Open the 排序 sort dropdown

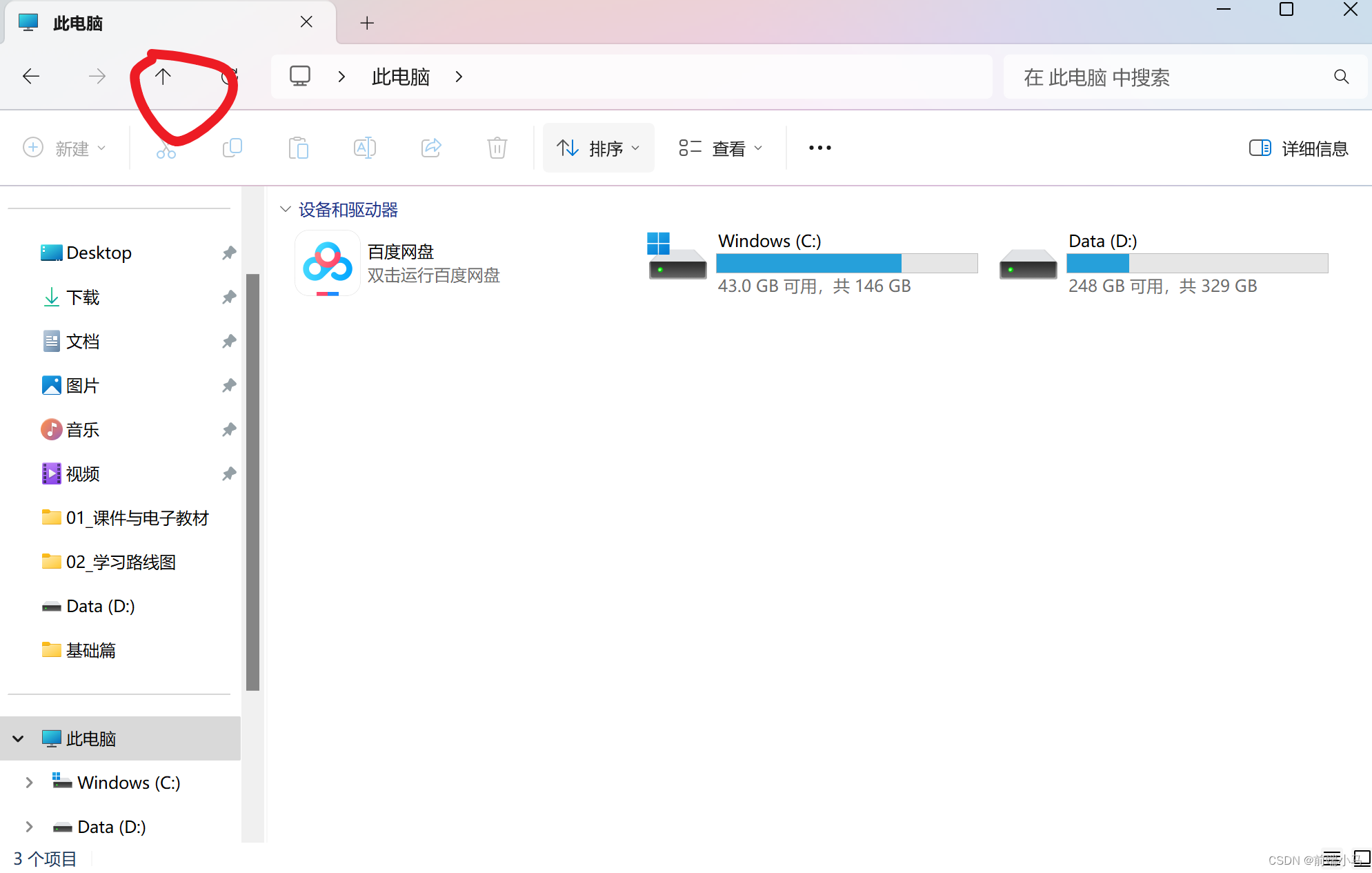click(x=598, y=148)
